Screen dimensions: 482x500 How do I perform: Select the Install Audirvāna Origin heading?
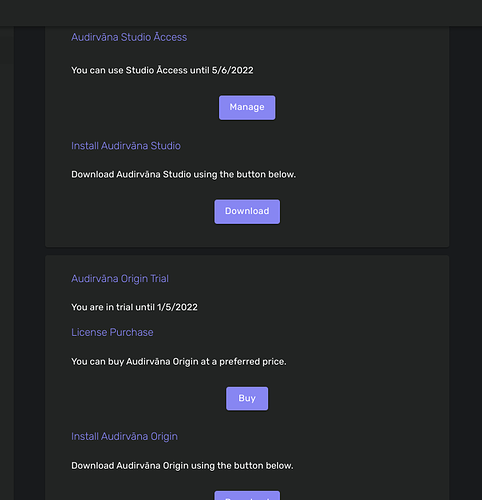124,436
